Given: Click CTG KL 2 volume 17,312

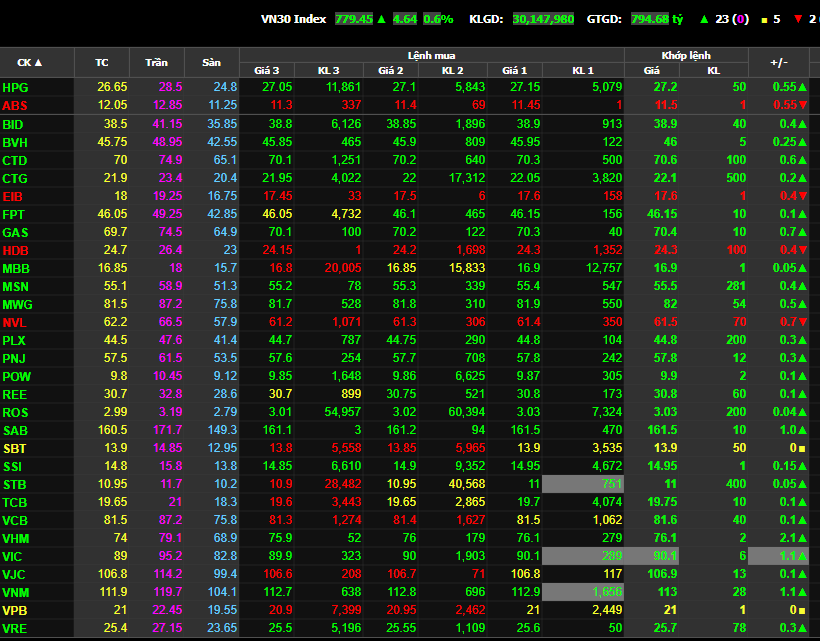Looking at the screenshot, I should [466, 178].
